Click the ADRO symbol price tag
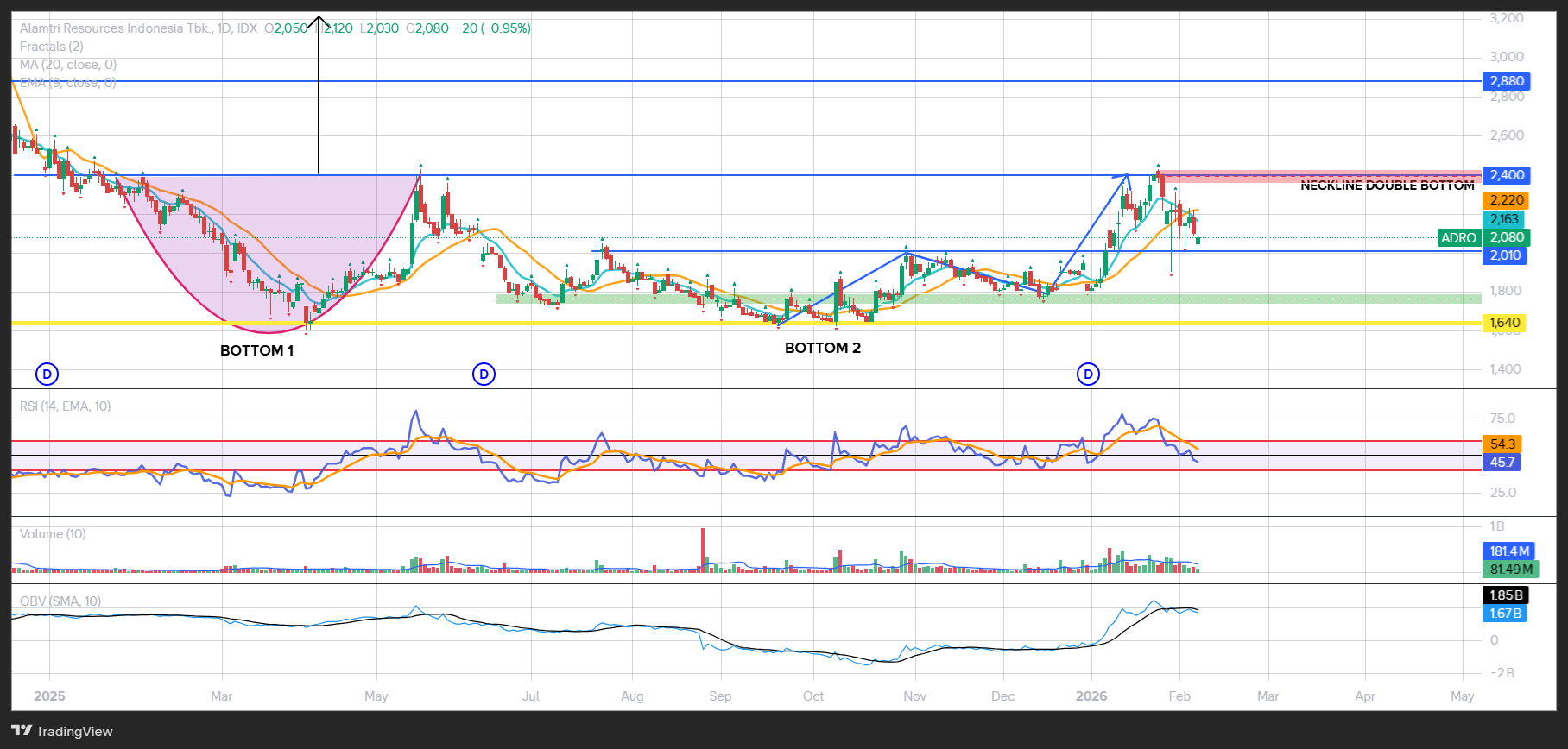 tap(1458, 238)
